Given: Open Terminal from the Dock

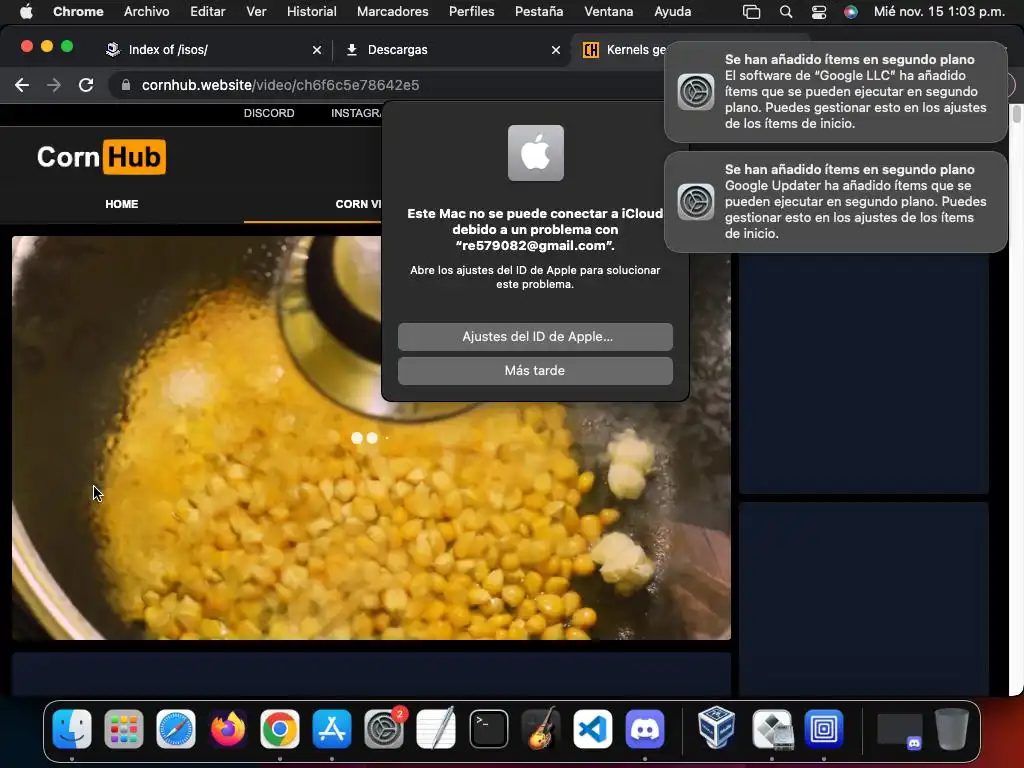Looking at the screenshot, I should (488, 729).
